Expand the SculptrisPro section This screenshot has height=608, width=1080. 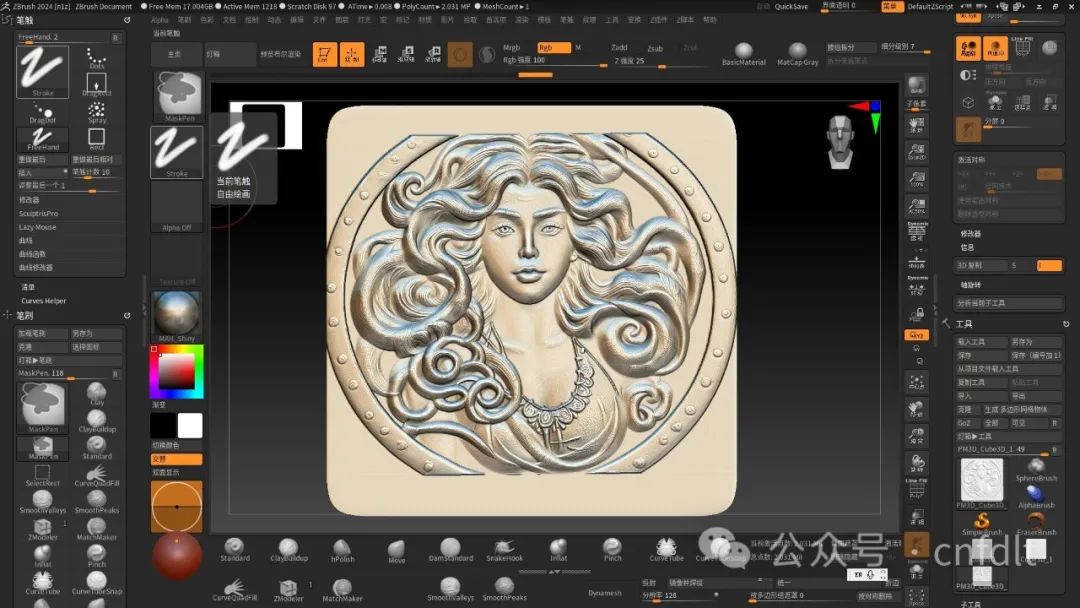(x=39, y=213)
